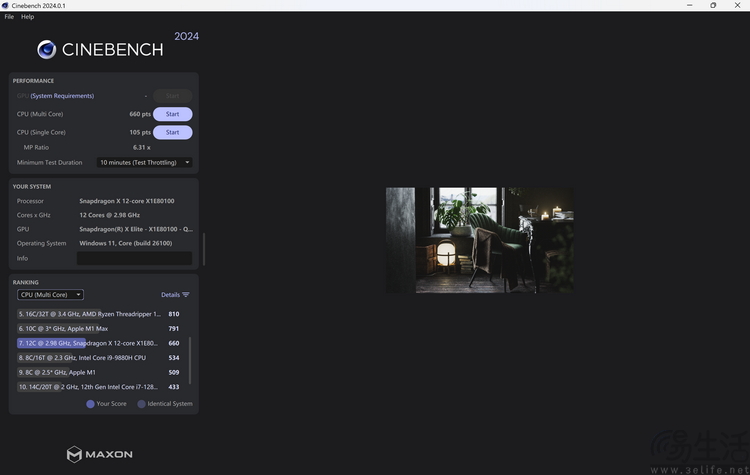Open the File menu

point(9,17)
